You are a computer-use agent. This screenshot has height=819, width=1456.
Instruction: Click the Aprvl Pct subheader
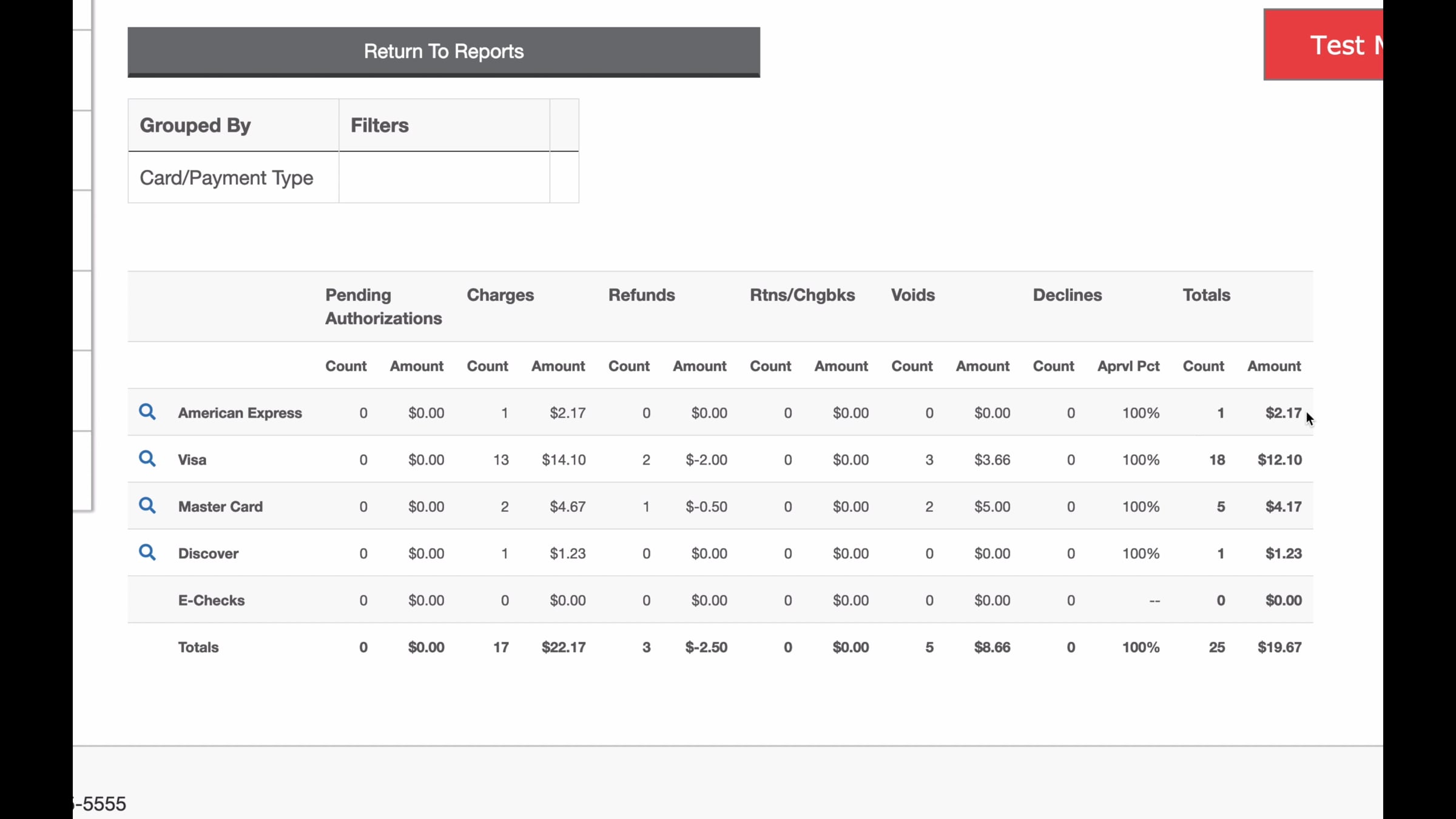tap(1128, 366)
